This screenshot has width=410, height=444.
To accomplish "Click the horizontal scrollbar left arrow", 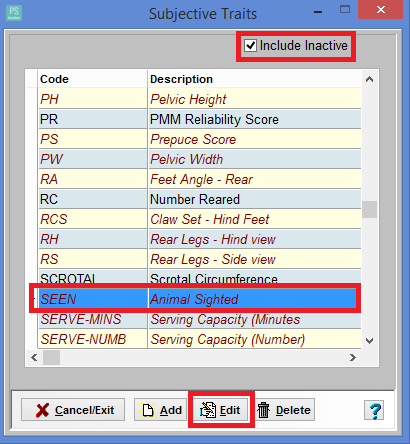I will pos(34,358).
